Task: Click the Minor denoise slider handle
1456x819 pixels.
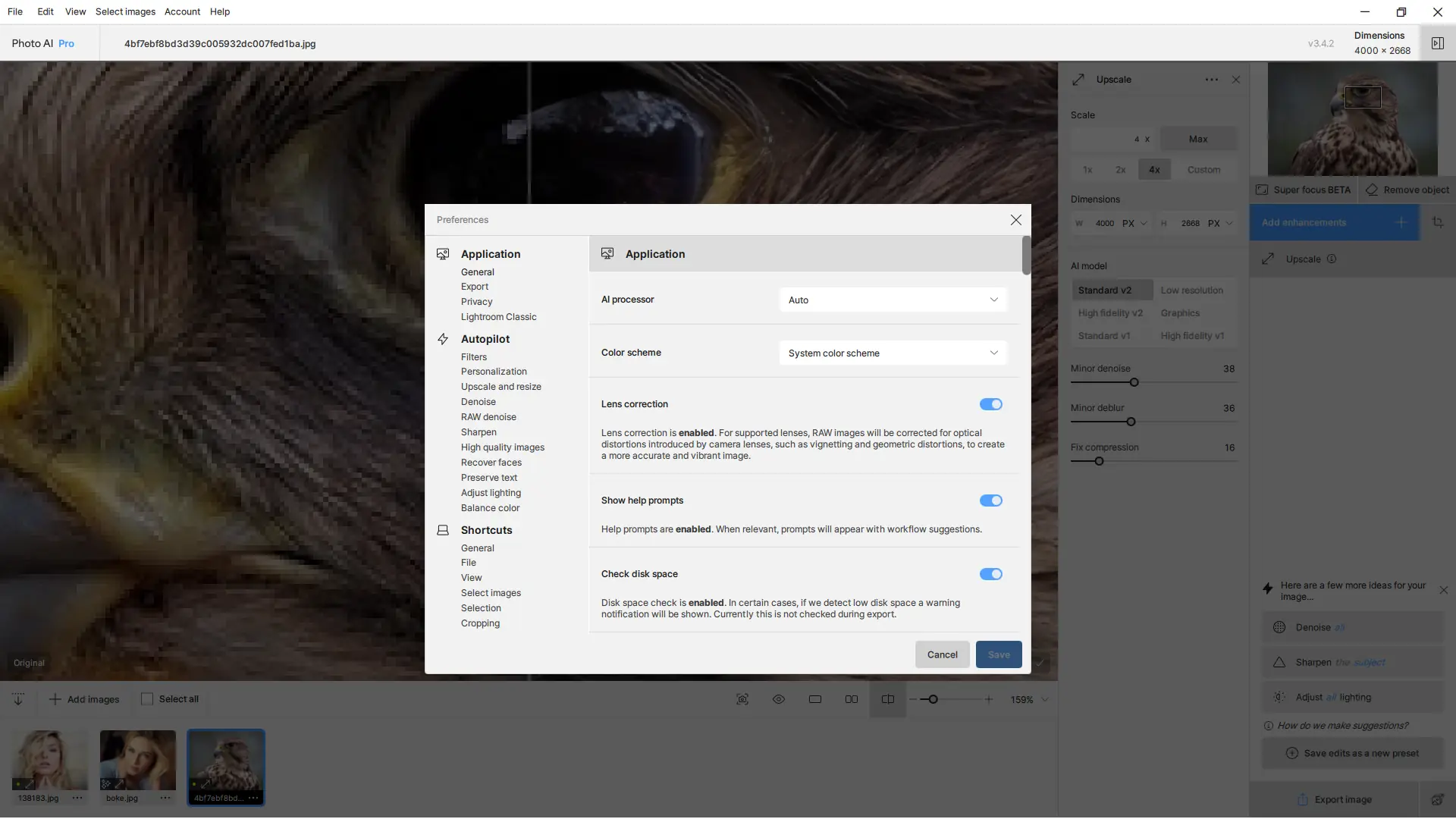Action: click(1134, 383)
